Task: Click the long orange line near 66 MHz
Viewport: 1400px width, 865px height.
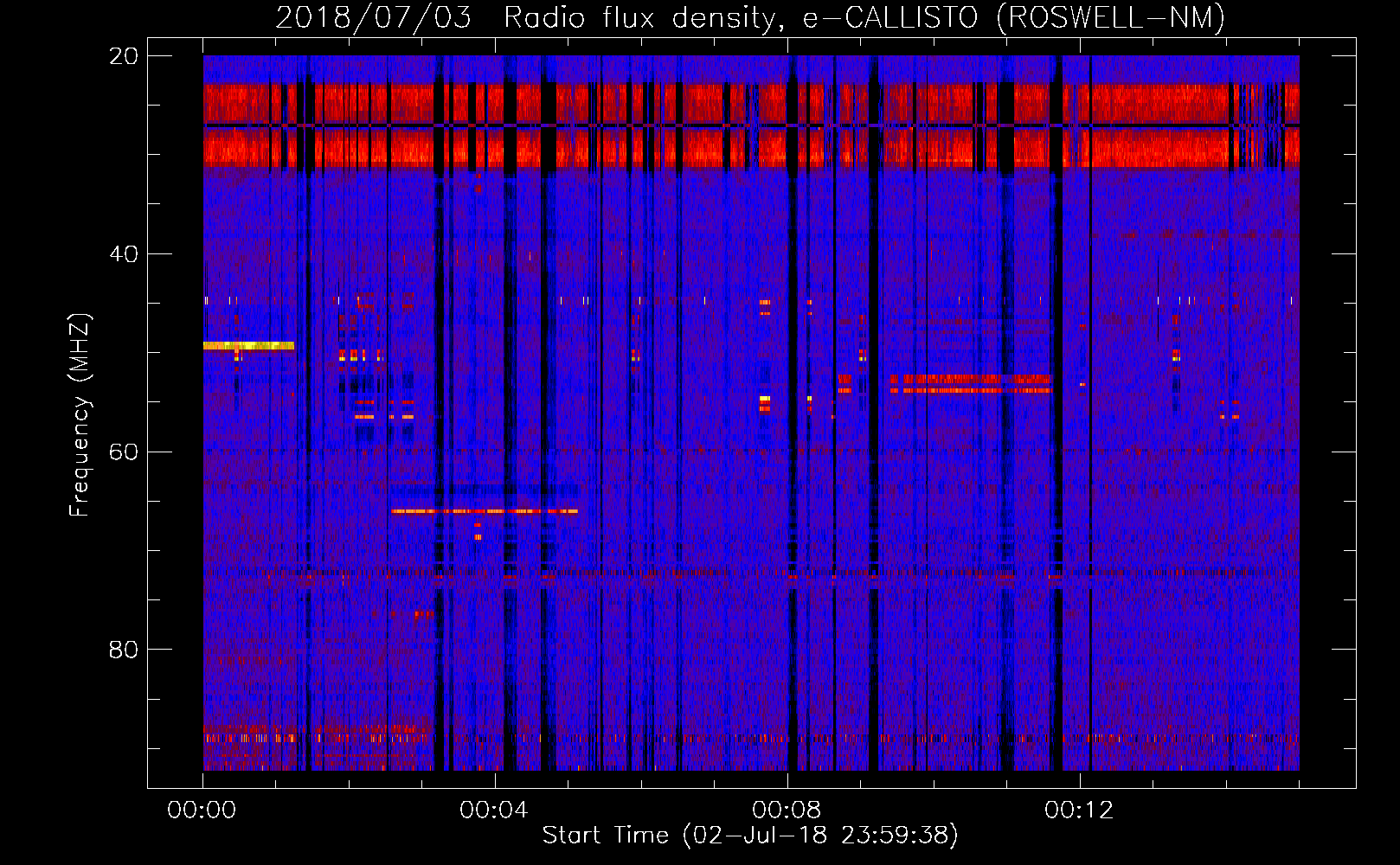Action: [484, 511]
